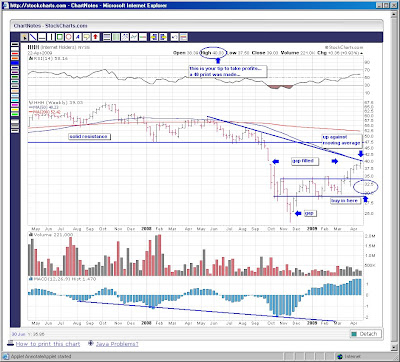
Task: Select the pointer selection tool
Action: (24, 37)
